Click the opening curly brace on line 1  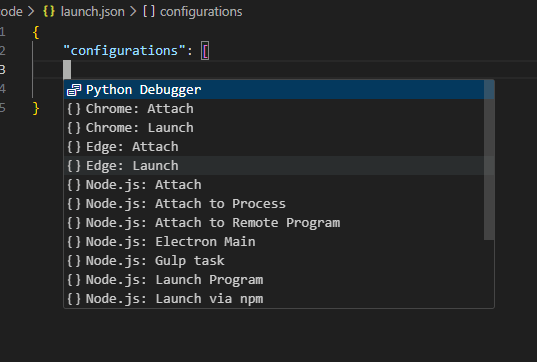(x=36, y=33)
